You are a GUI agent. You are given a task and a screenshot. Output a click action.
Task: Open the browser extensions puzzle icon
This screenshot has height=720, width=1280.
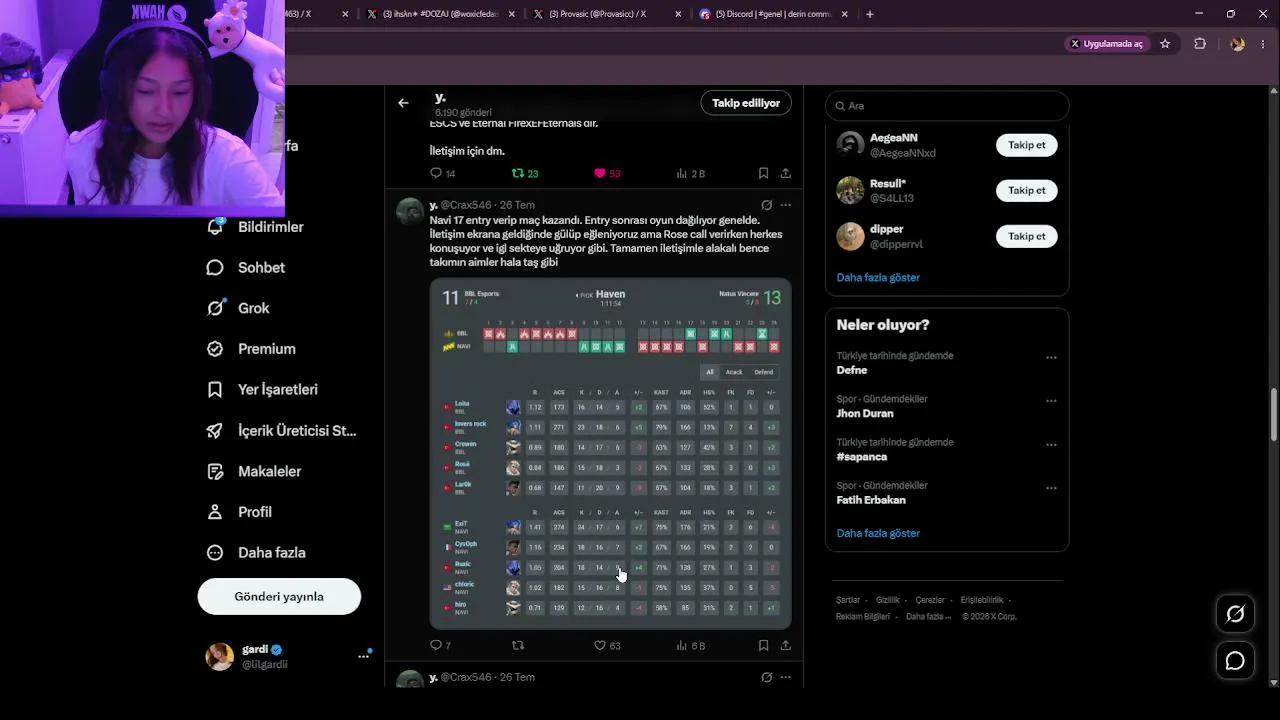1200,44
